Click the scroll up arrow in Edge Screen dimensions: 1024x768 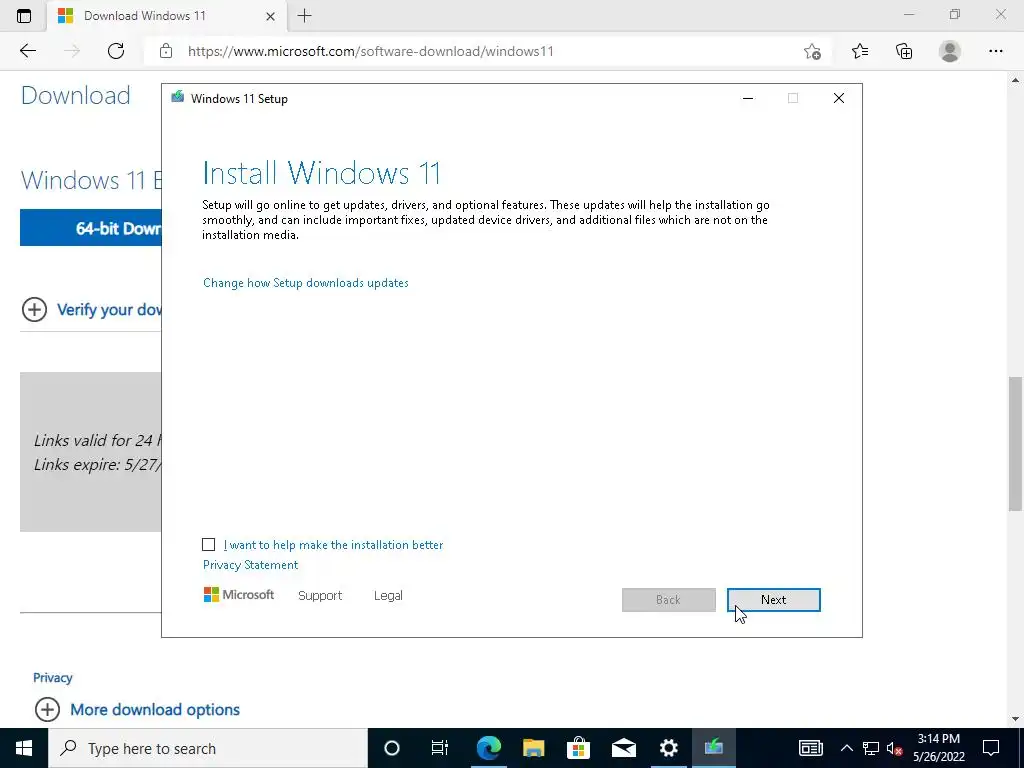point(1016,80)
